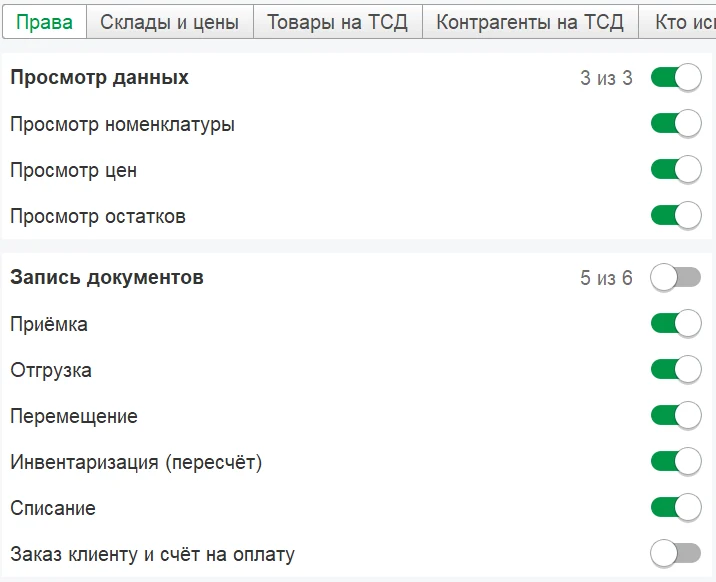716x582 pixels.
Task: Disable the Просмотр номенклатуры toggle
Action: 676,124
